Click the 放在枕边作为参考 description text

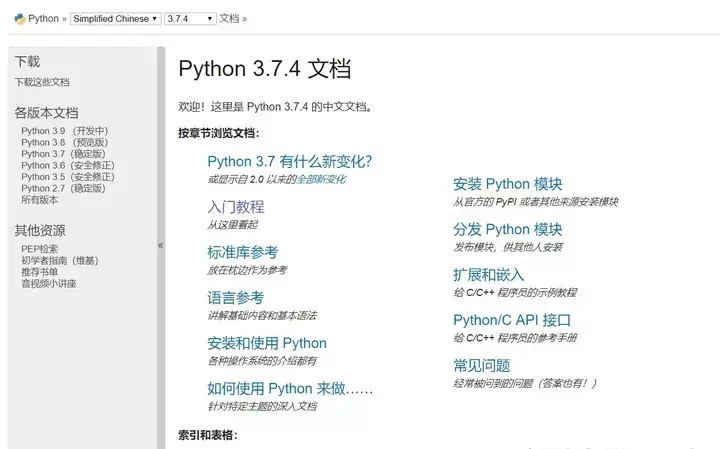tap(247, 270)
